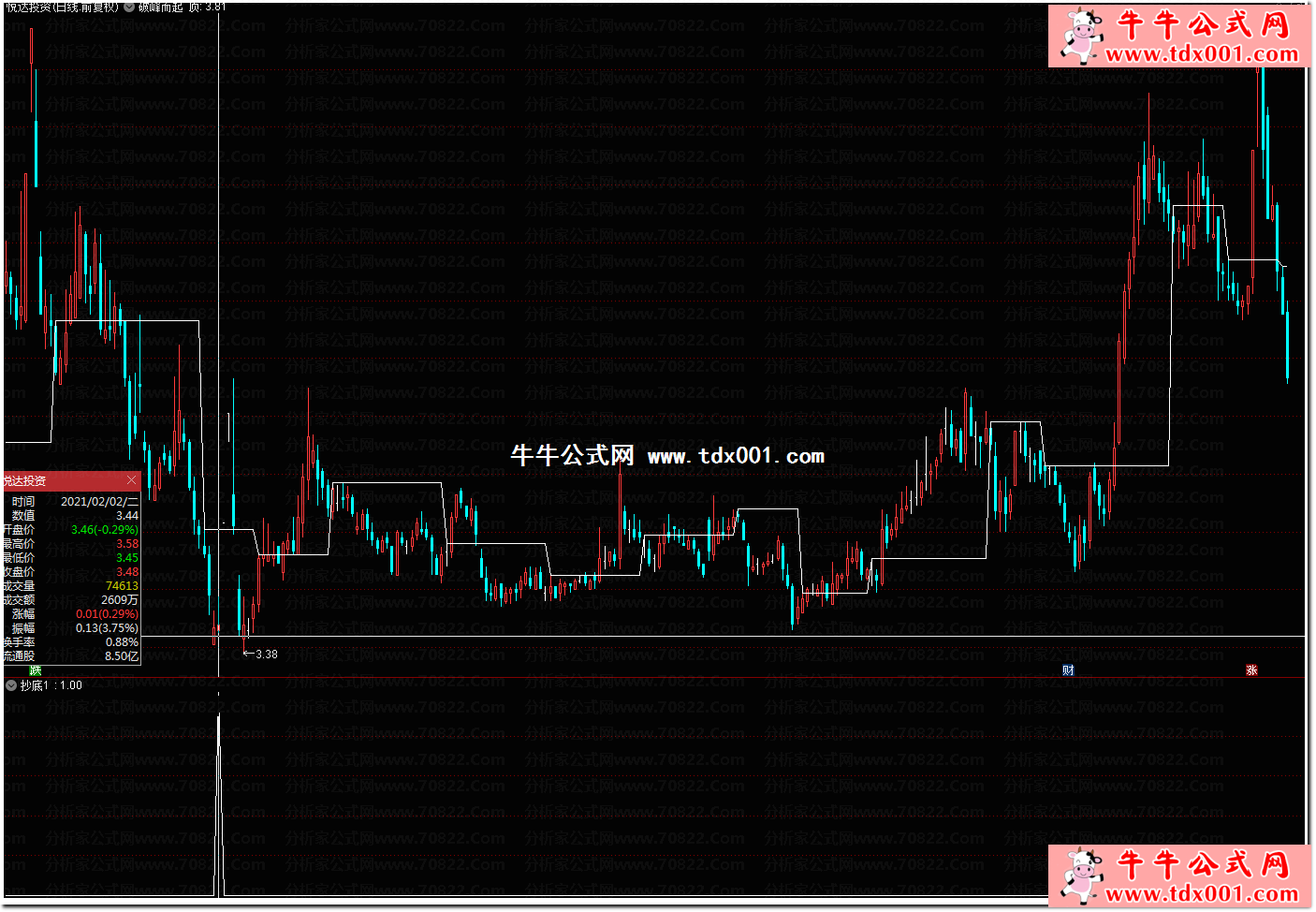Click the 3.38 lowest price label

coord(266,655)
